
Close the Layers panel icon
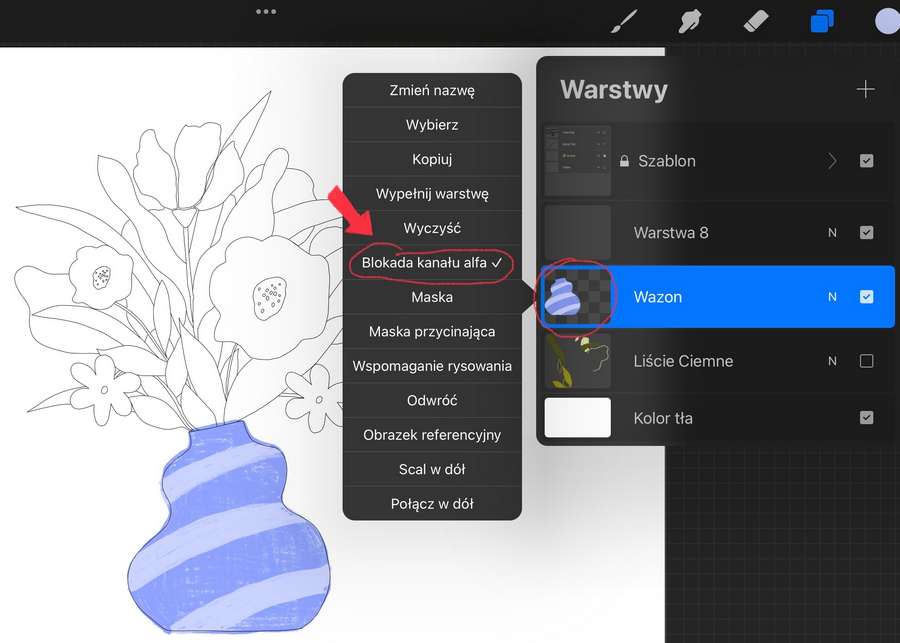point(822,22)
